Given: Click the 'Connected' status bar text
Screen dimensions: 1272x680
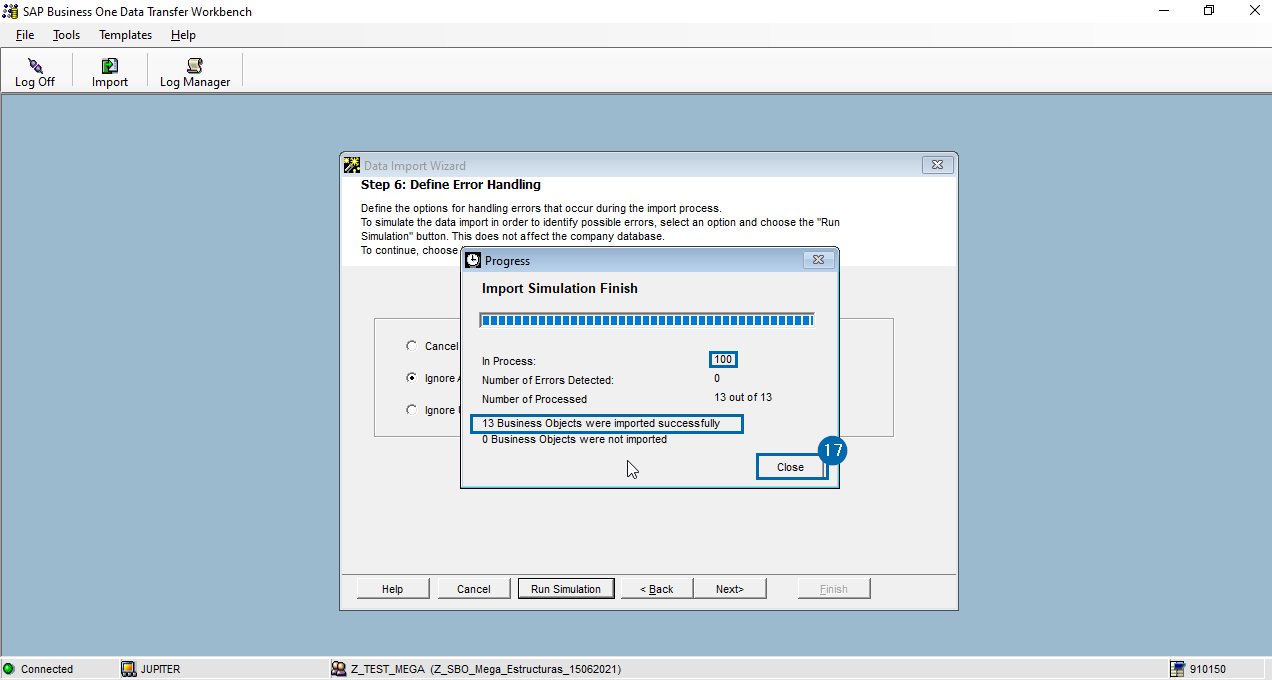Looking at the screenshot, I should click(x=47, y=669).
